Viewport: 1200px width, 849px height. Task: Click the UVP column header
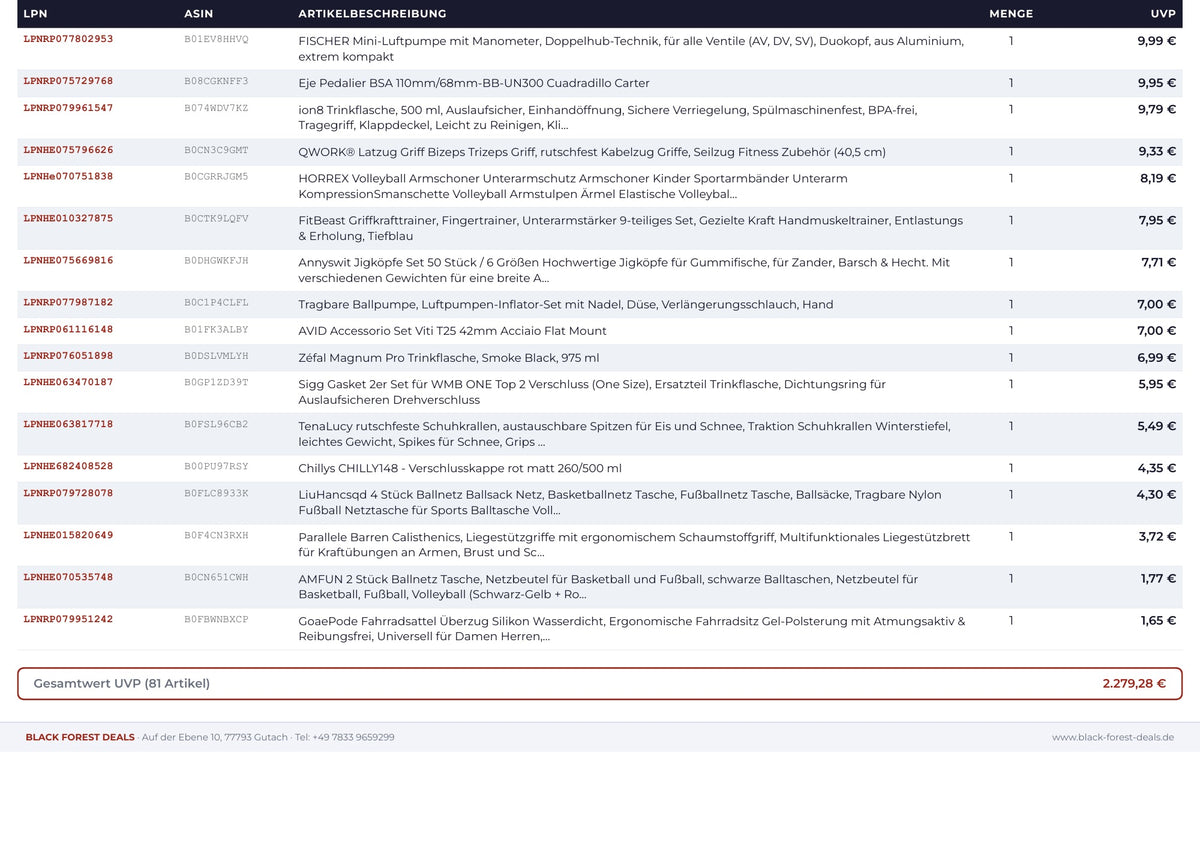[1163, 14]
